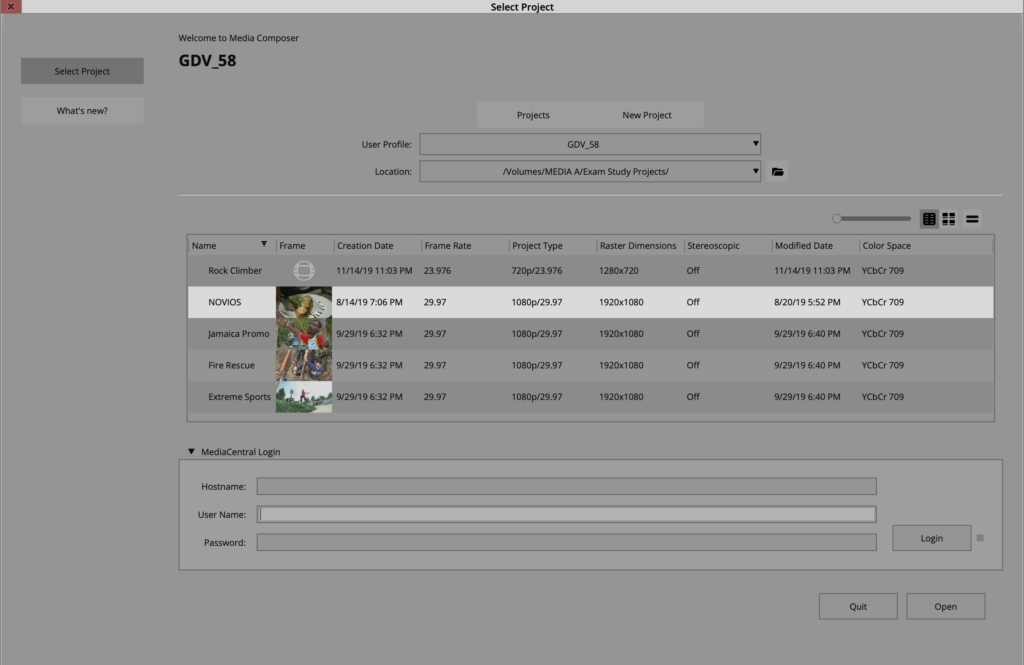Click the Extreme Sports project thumbnail
The width and height of the screenshot is (1024, 665).
pos(303,396)
